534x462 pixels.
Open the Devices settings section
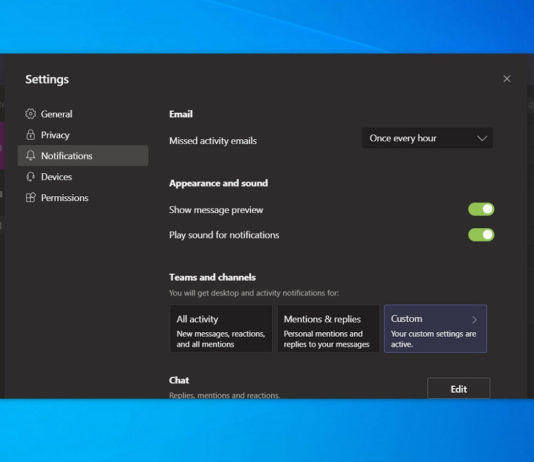[x=83, y=177]
